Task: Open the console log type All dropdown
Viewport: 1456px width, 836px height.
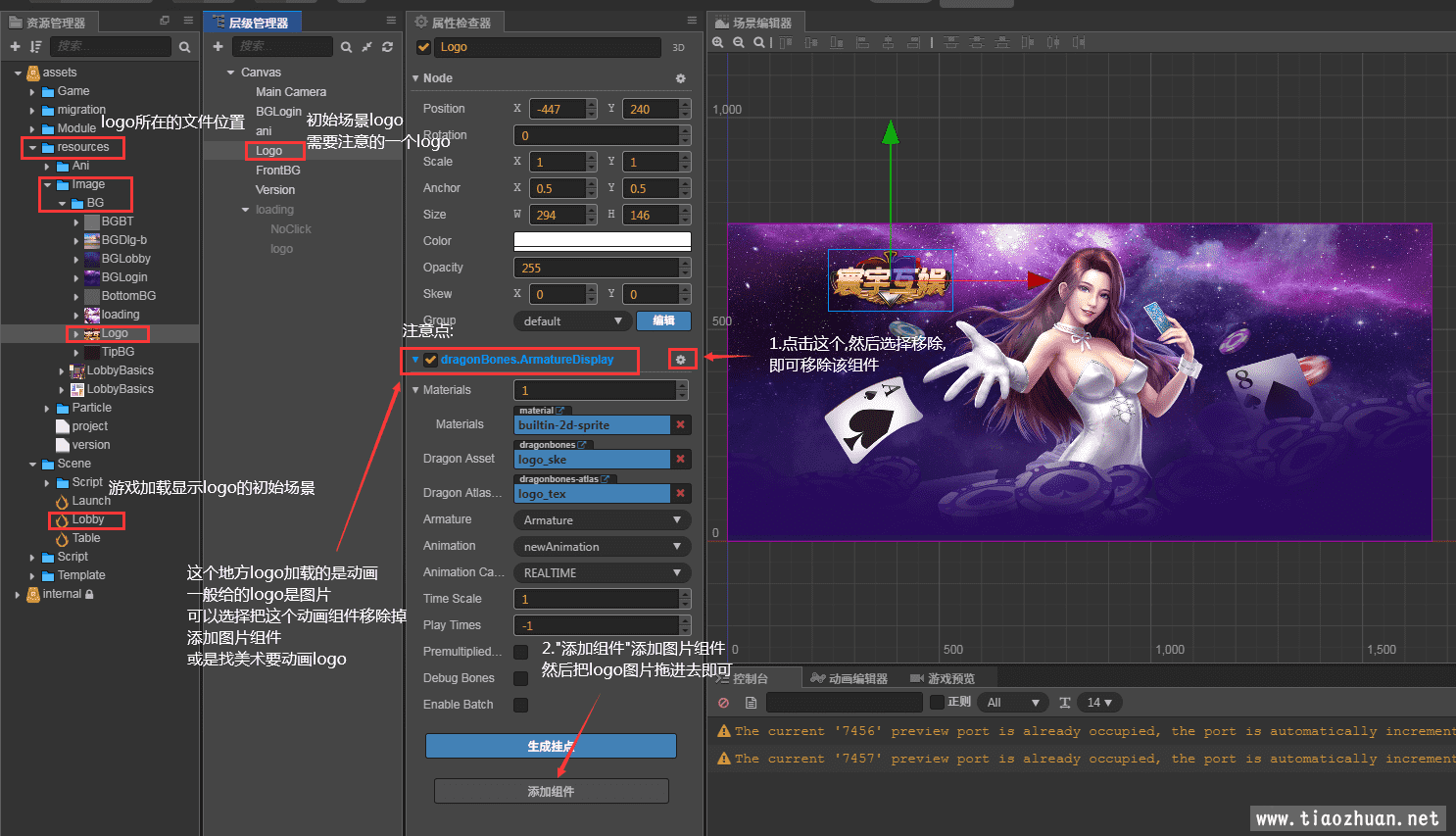Action: (1013, 703)
